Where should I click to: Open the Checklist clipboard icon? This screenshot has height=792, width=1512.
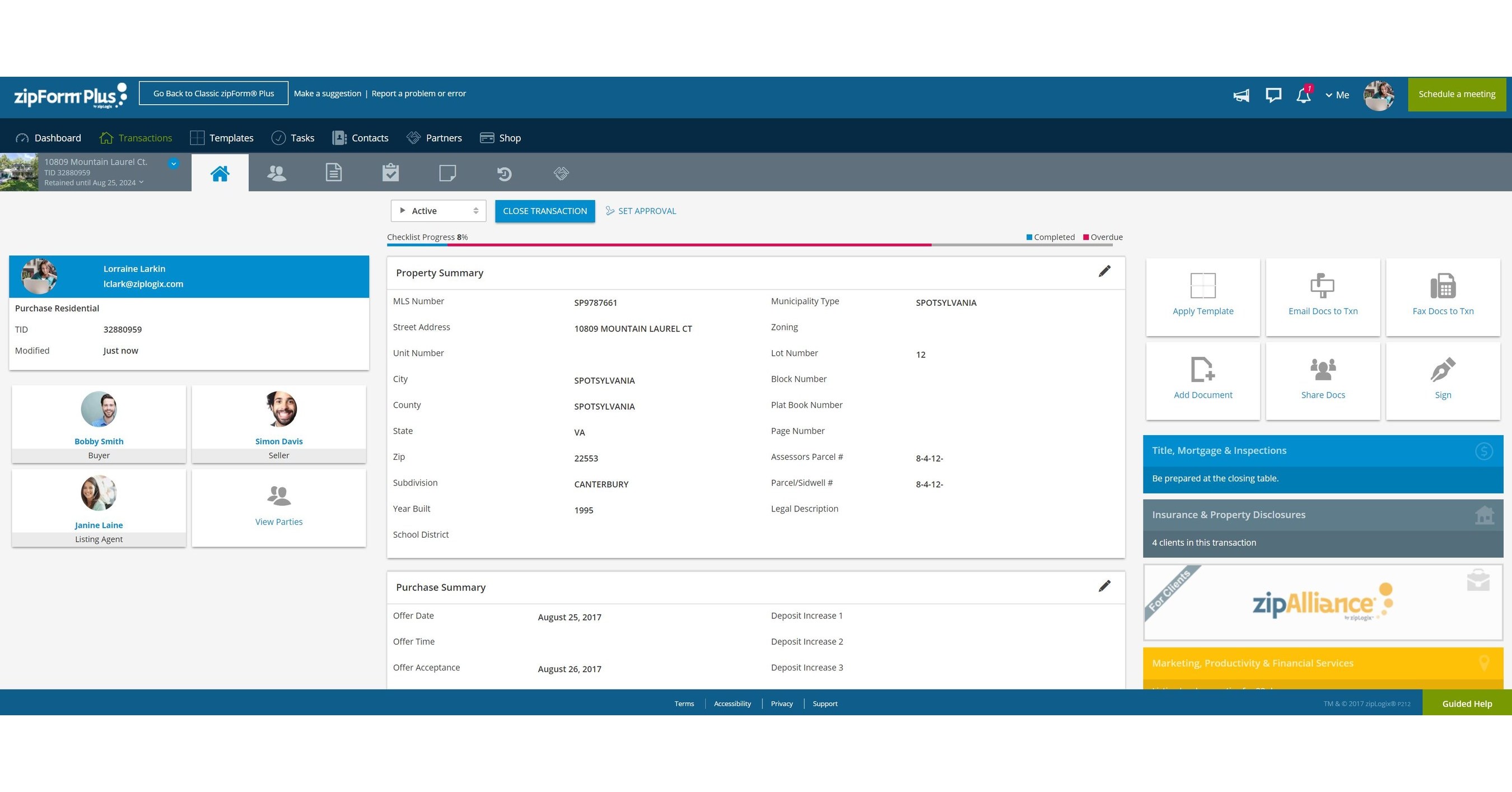tap(390, 172)
